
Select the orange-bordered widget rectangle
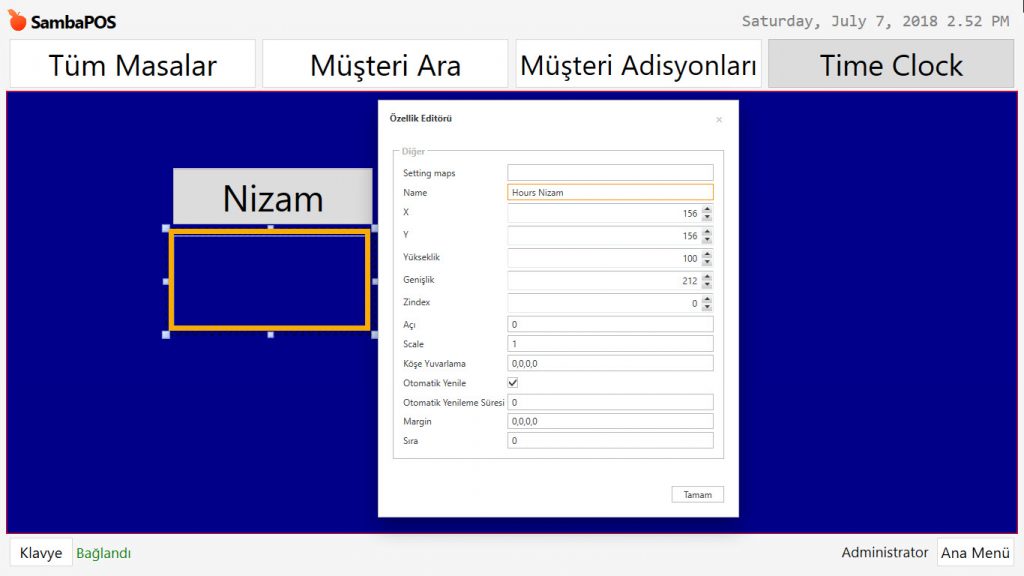[x=270, y=280]
